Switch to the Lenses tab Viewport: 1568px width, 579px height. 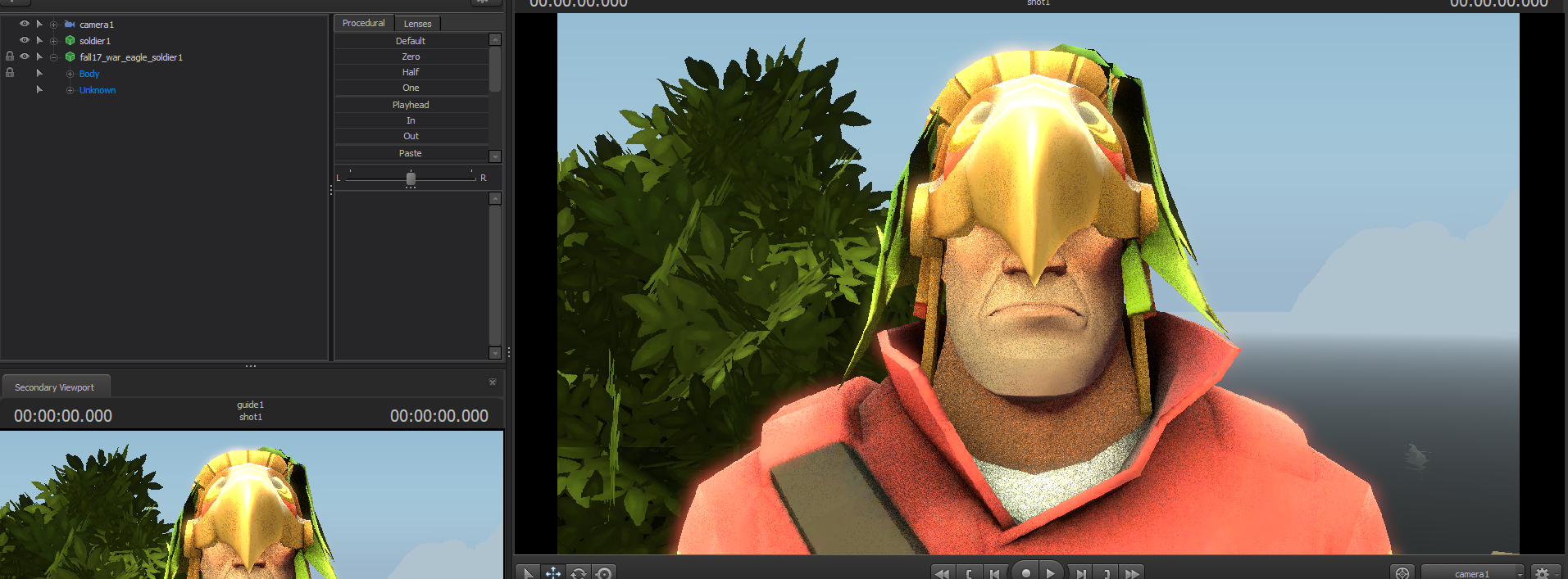[417, 24]
